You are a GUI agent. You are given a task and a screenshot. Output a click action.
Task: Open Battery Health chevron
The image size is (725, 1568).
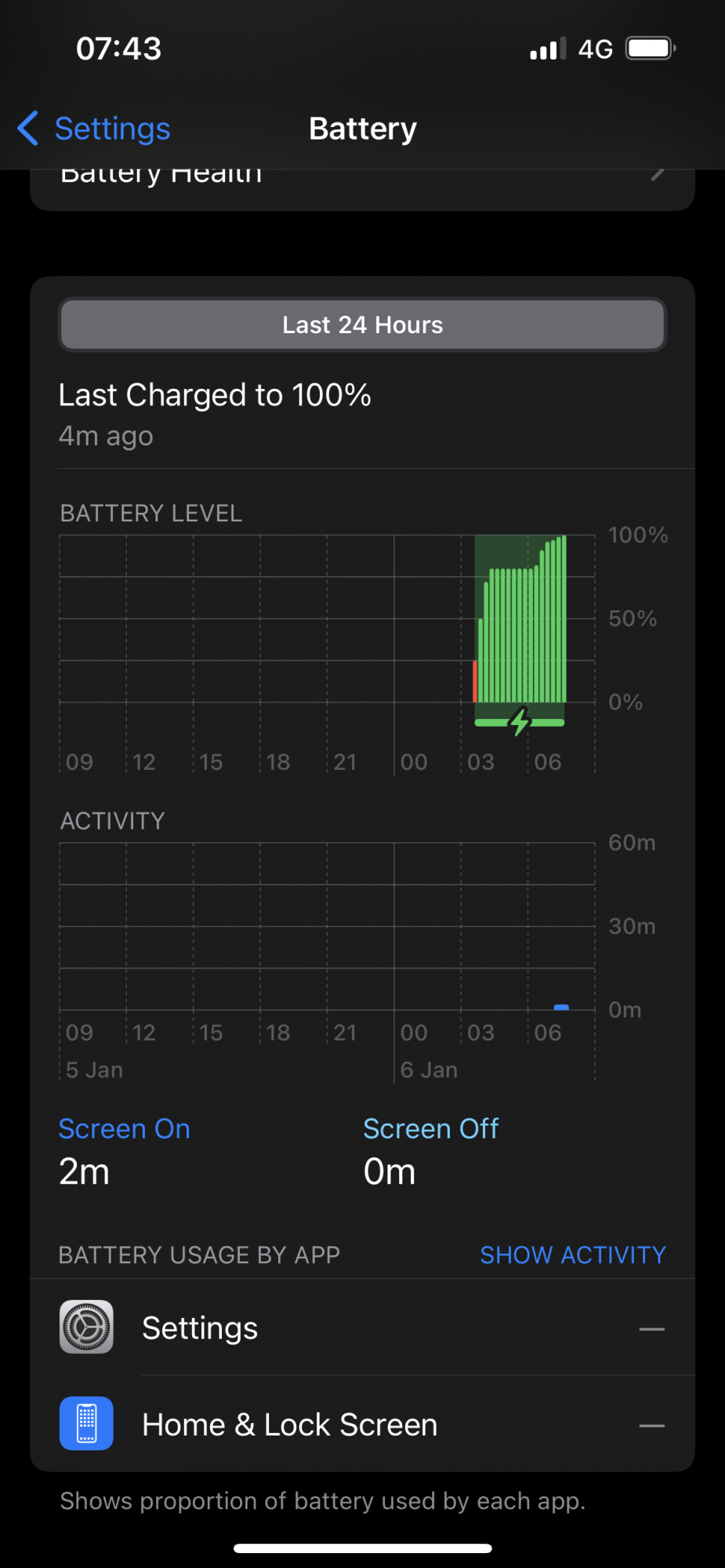[x=658, y=174]
